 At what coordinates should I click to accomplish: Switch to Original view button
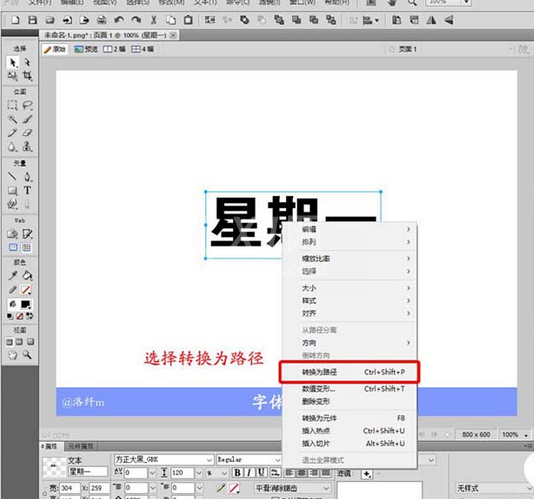[x=55, y=49]
